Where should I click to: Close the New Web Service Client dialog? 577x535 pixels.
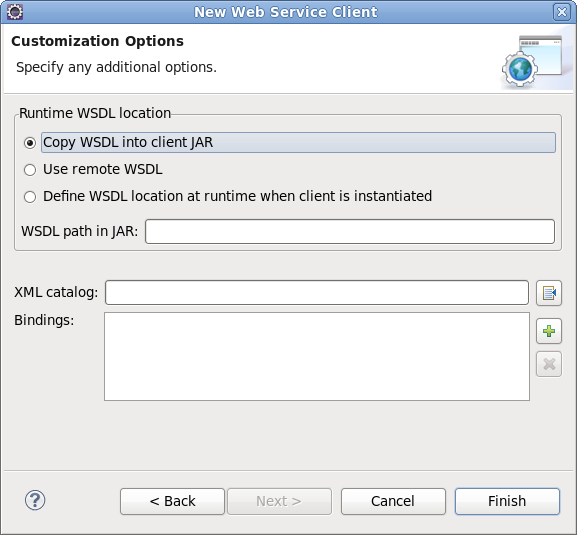coord(562,12)
